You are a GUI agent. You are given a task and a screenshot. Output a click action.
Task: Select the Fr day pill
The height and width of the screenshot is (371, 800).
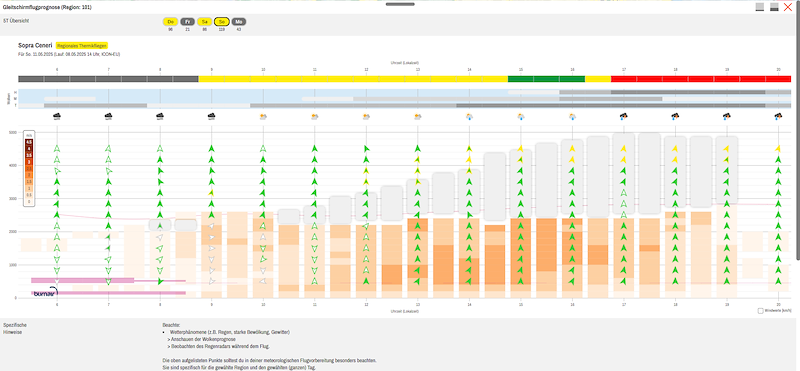pos(187,21)
